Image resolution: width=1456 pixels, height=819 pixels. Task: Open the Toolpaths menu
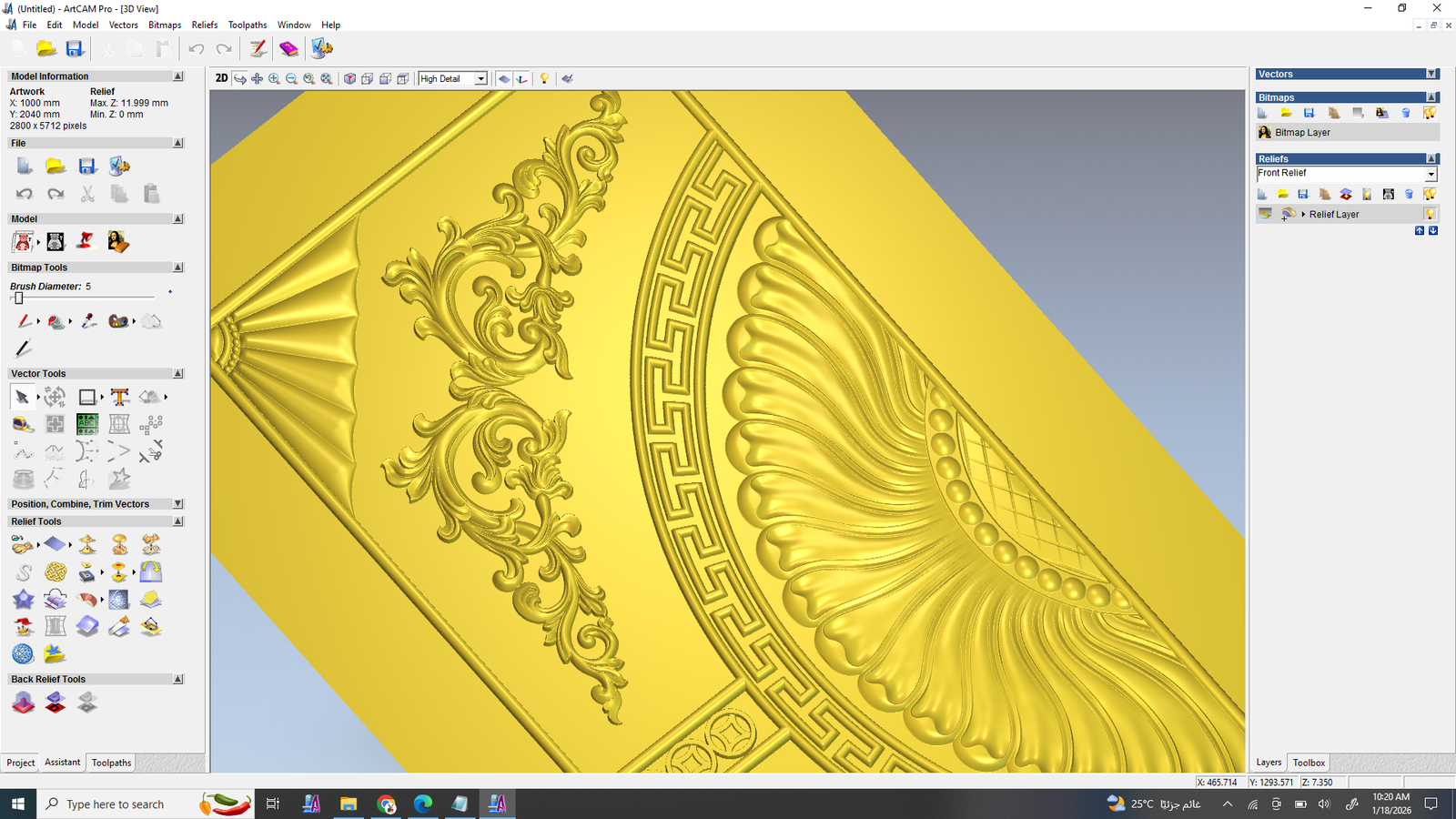click(247, 25)
